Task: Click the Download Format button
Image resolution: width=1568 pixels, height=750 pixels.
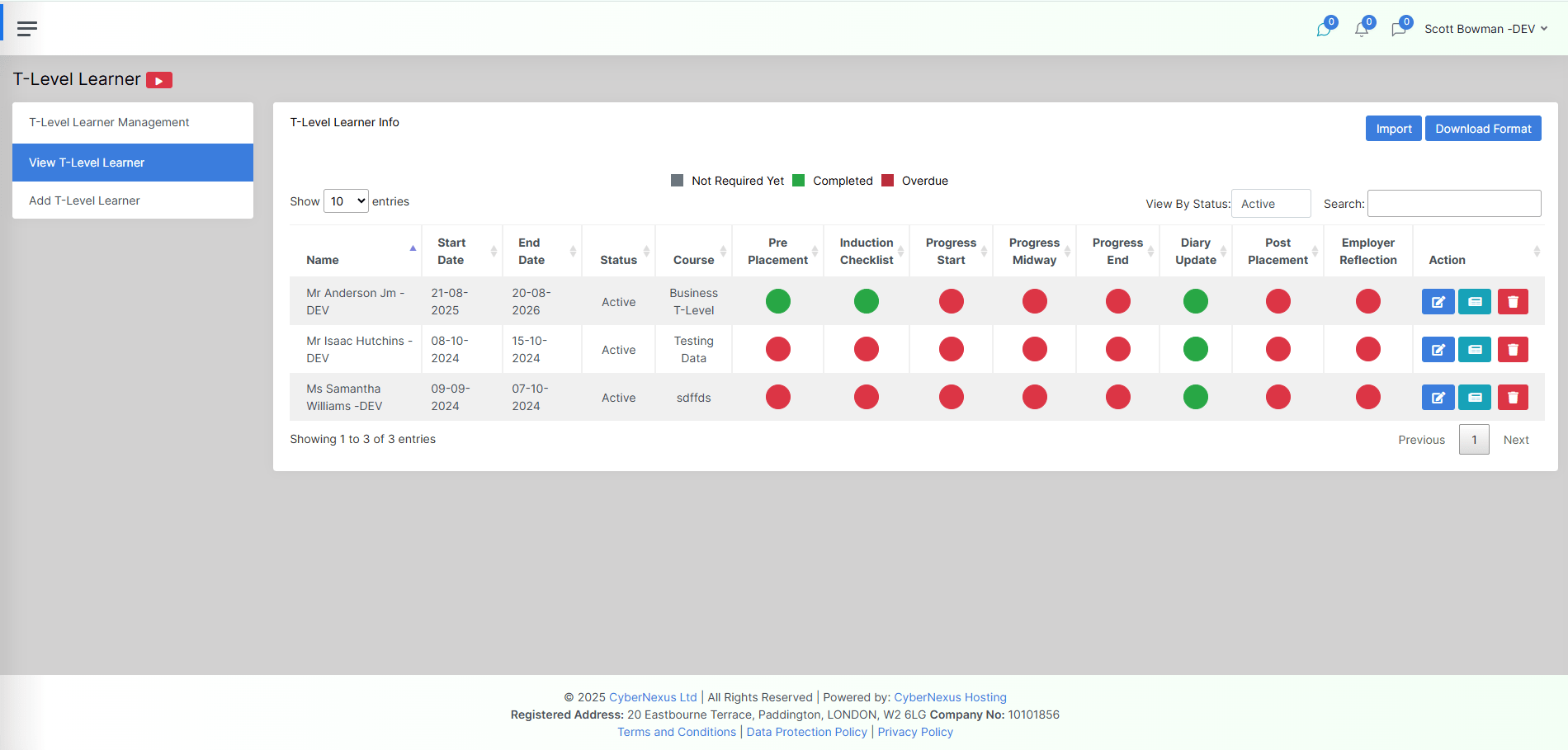Action: (x=1482, y=129)
